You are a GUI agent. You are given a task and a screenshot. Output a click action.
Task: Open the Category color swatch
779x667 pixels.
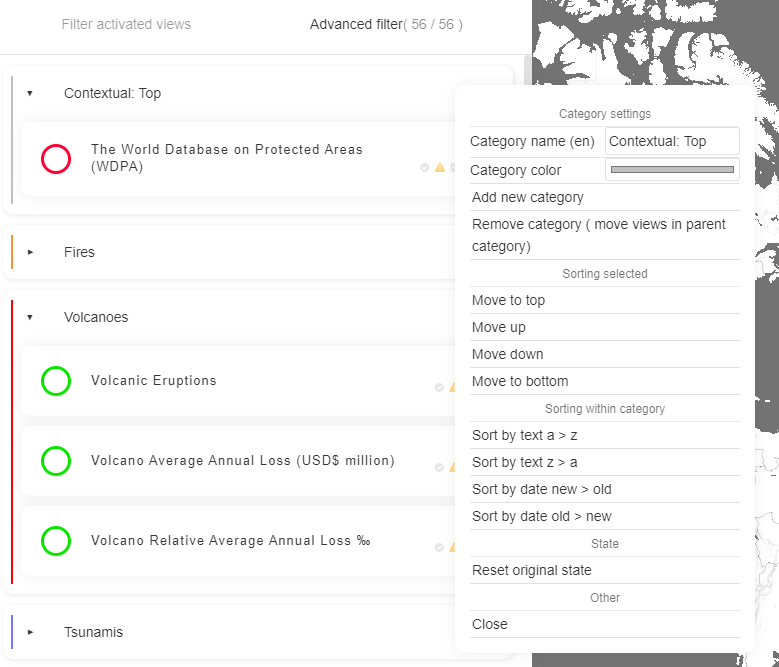click(672, 170)
